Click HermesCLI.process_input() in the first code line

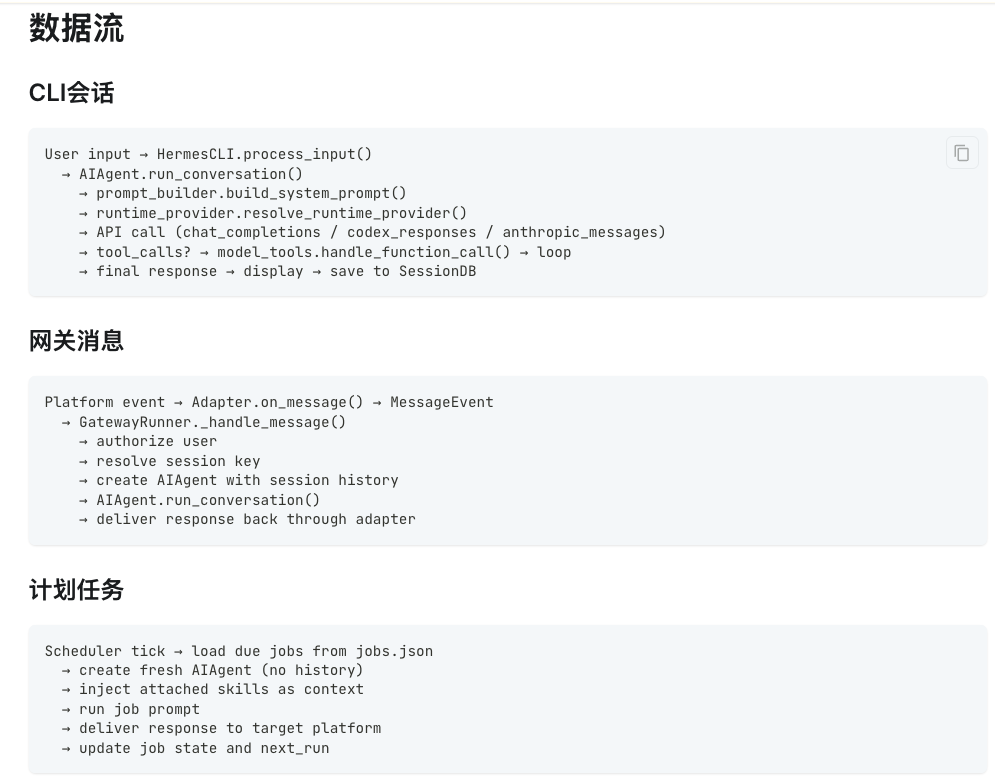tap(264, 154)
